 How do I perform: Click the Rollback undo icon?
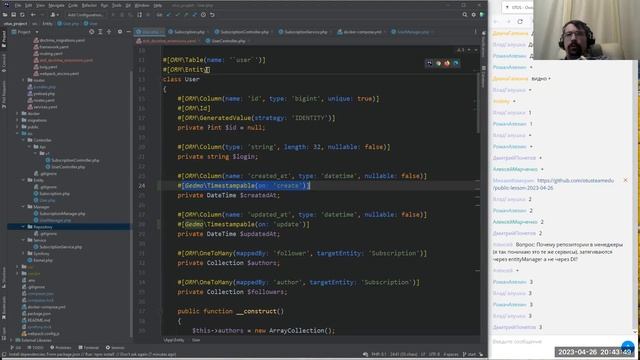tap(212, 15)
